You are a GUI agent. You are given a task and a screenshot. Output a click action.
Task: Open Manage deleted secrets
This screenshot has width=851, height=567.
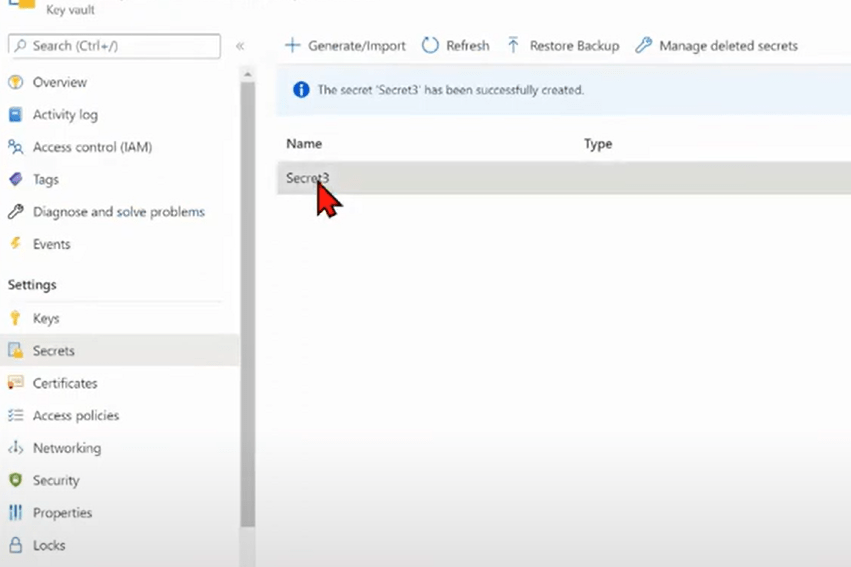click(717, 46)
